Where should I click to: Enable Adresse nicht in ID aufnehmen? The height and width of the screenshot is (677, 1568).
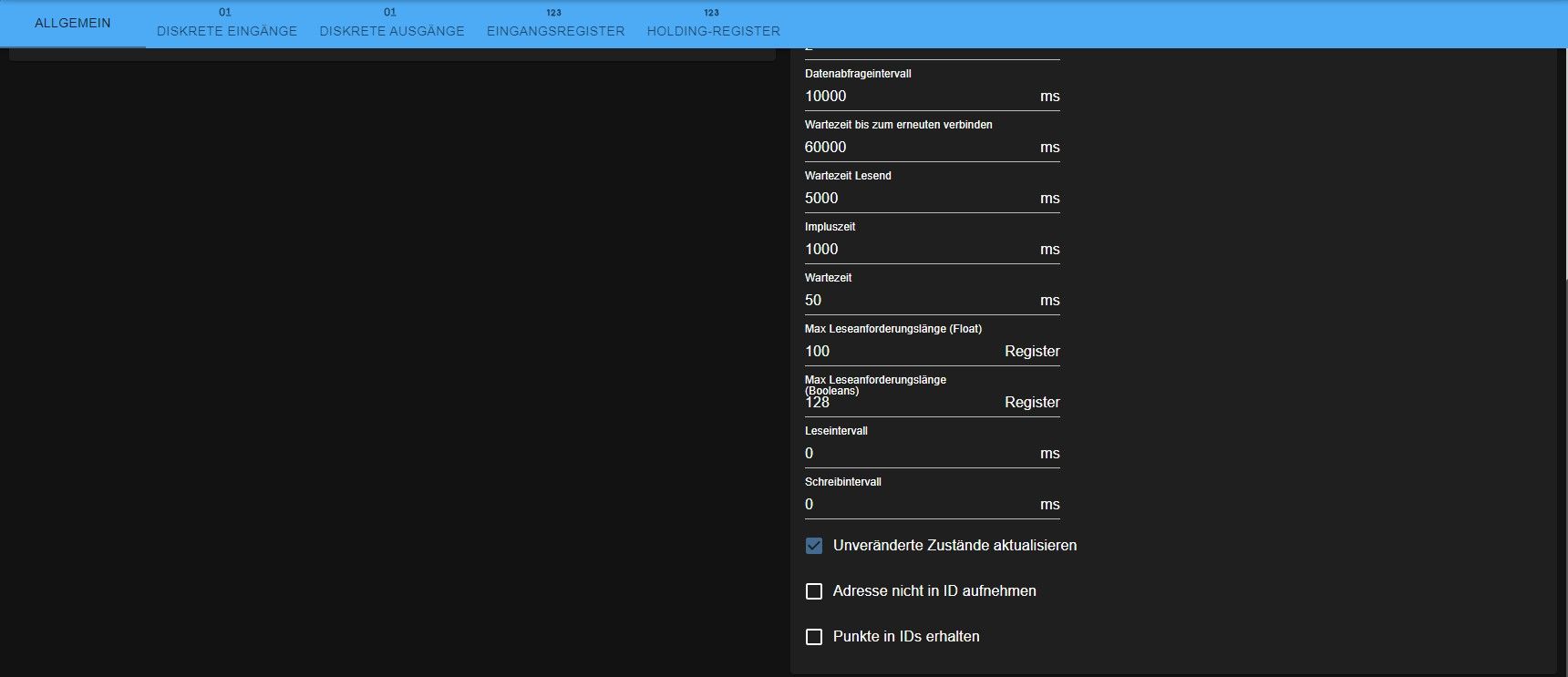tap(814, 591)
